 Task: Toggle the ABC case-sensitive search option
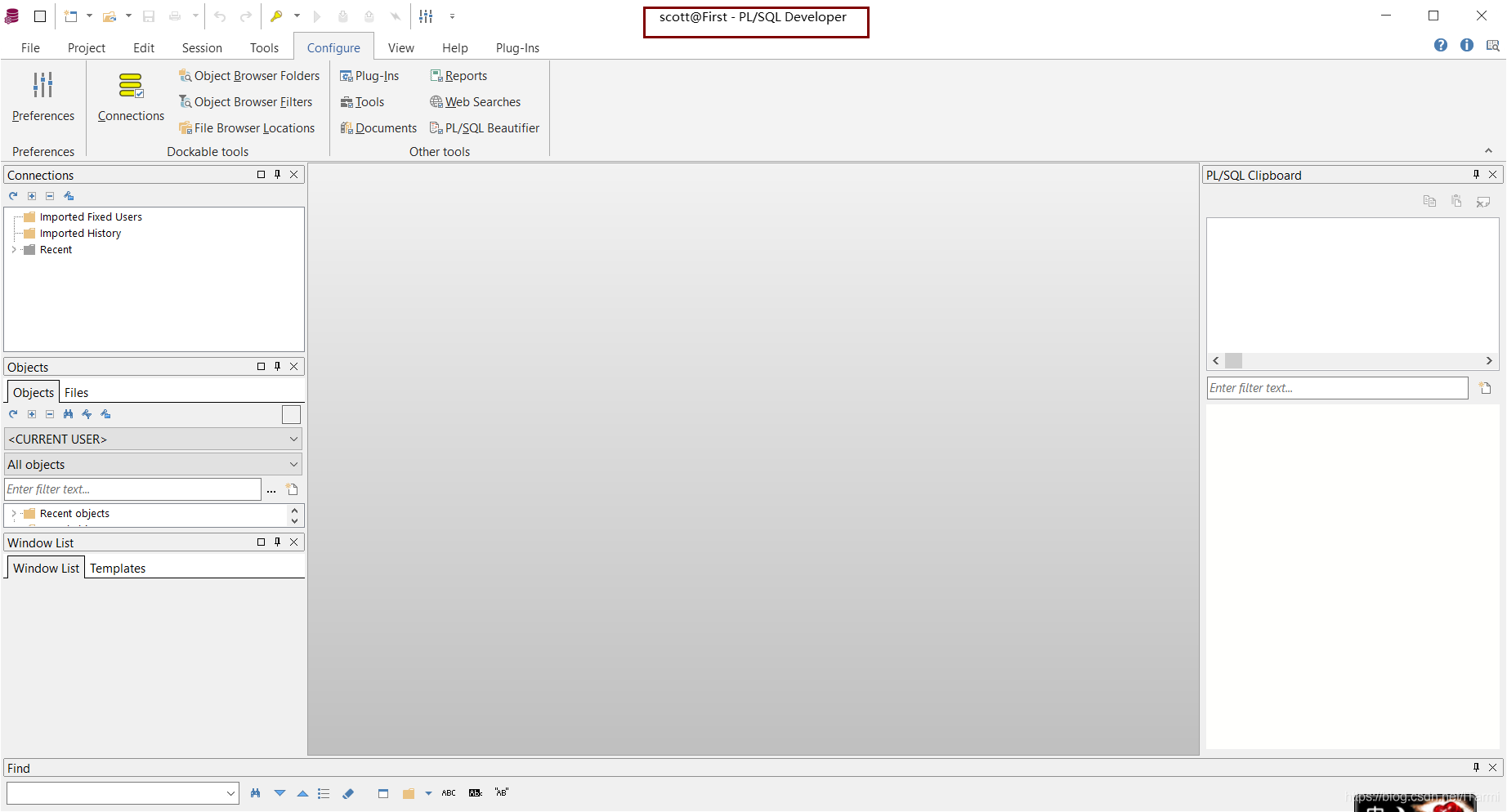tap(449, 793)
